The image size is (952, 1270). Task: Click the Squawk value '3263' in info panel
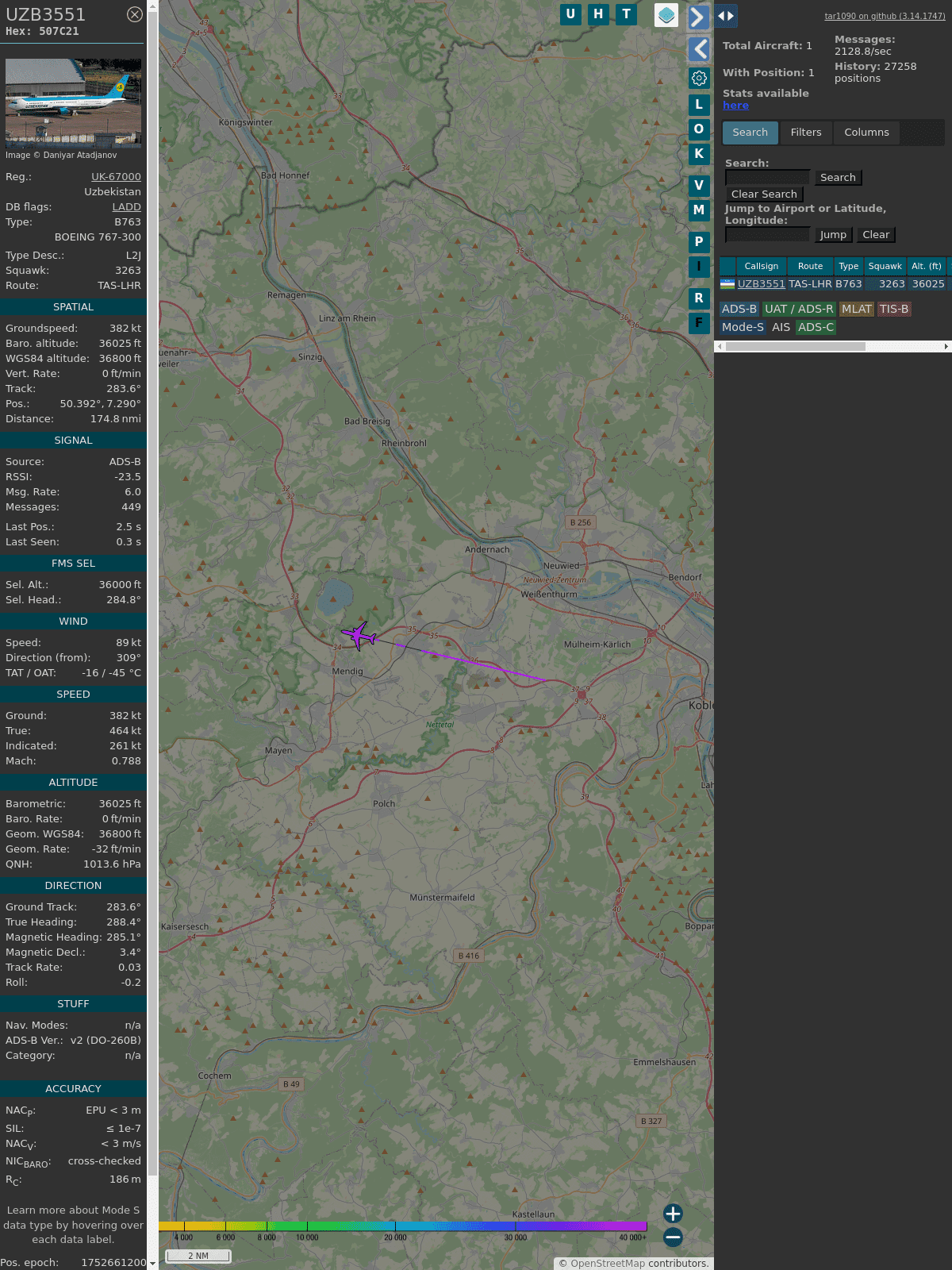[128, 271]
